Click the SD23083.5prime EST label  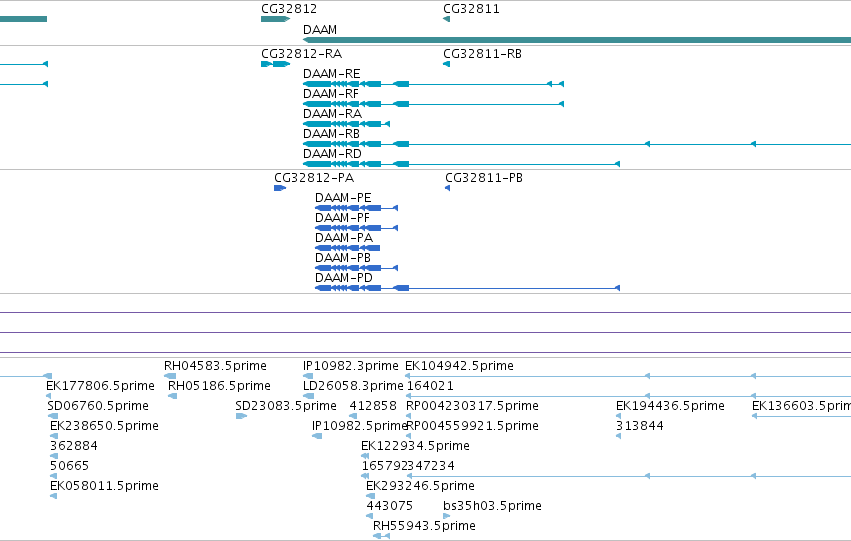(286, 406)
